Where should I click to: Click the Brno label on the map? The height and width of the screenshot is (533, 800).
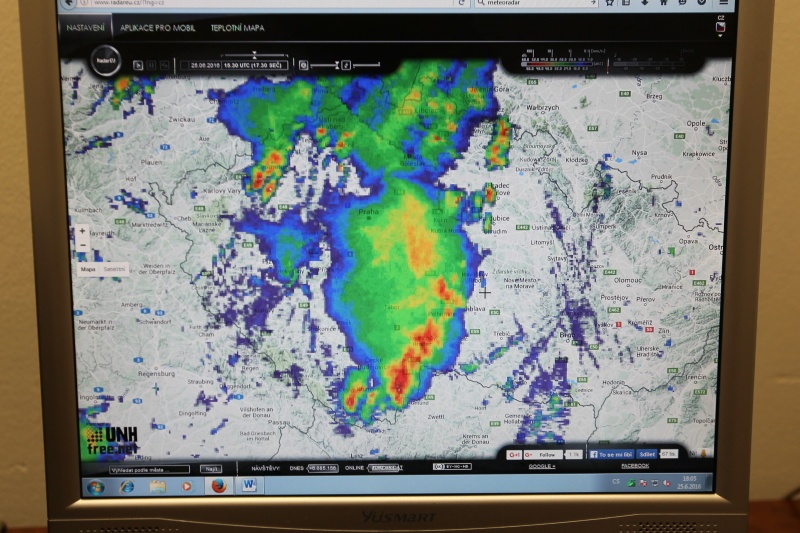(567, 335)
